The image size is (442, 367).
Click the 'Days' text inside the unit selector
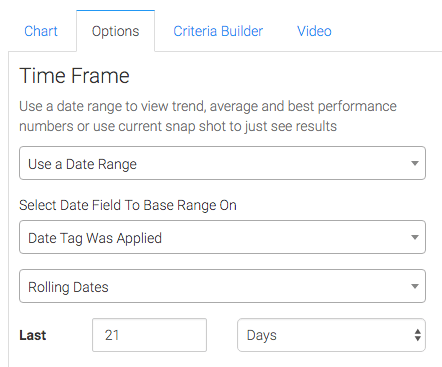262,335
